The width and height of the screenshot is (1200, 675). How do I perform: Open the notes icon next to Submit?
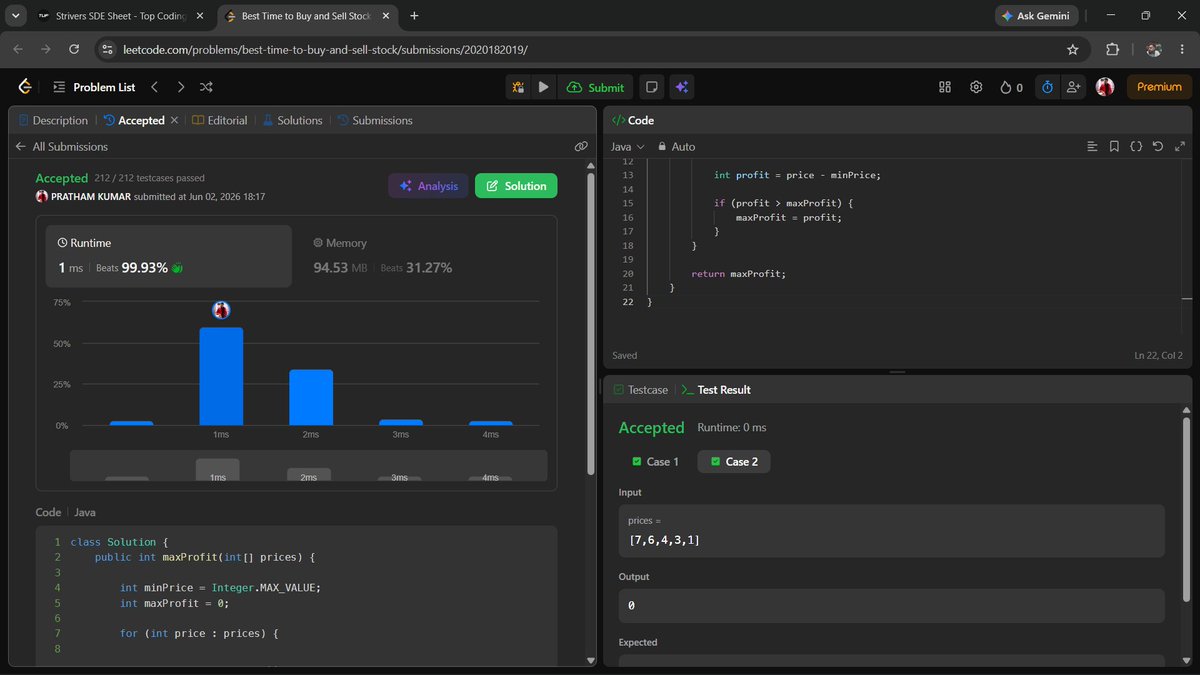click(652, 87)
